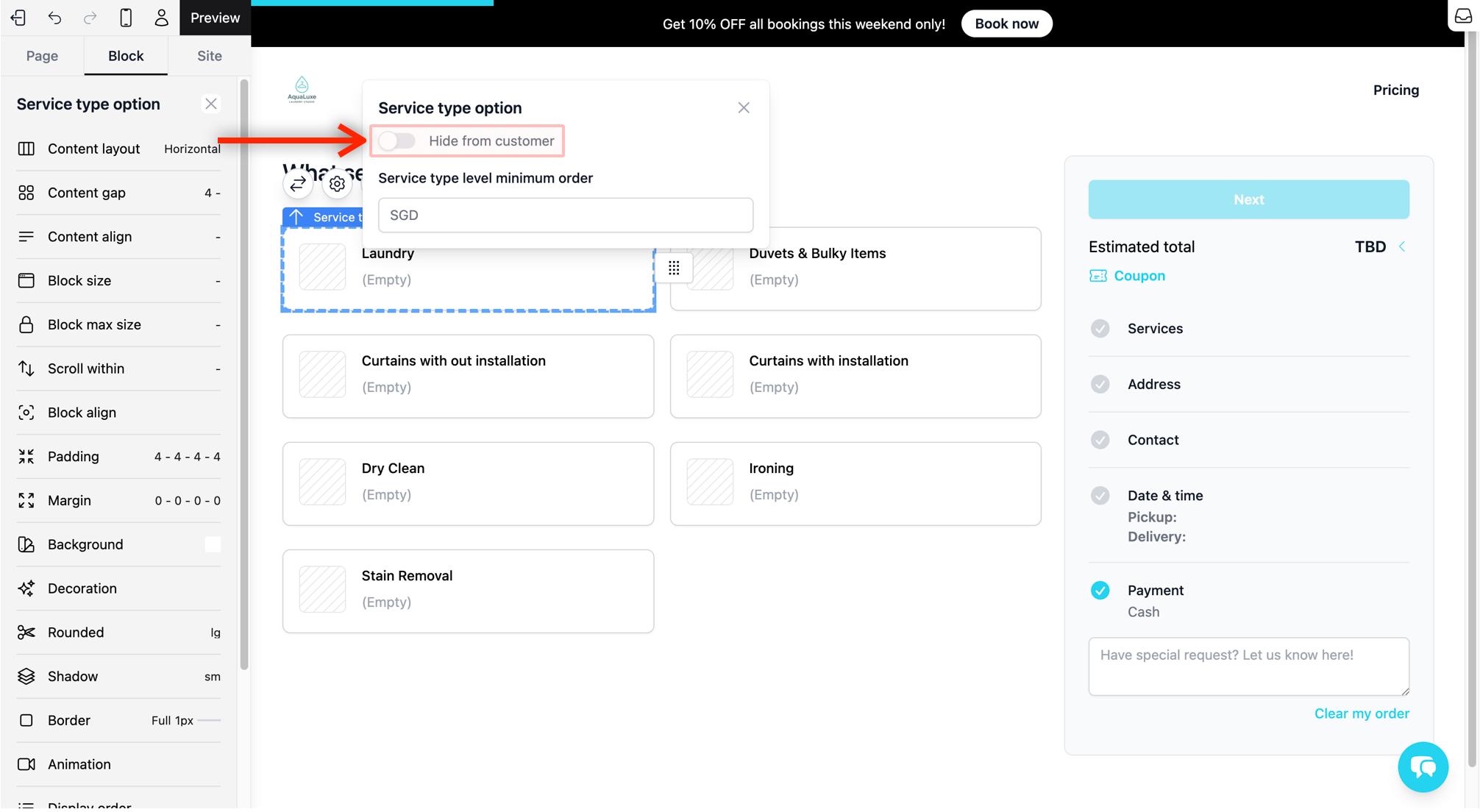Image resolution: width=1480 pixels, height=812 pixels.
Task: Click Clear my order link
Action: tap(1361, 713)
